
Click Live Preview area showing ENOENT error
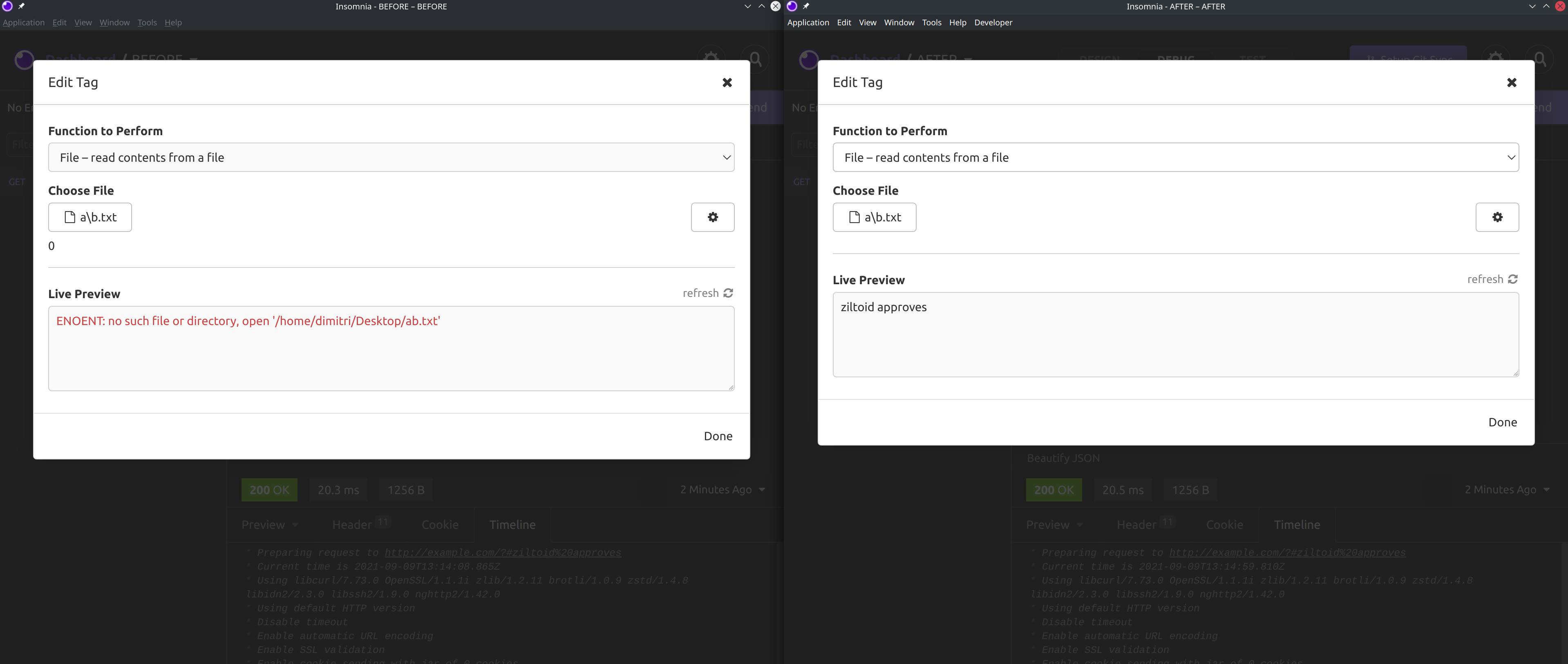pyautogui.click(x=391, y=348)
